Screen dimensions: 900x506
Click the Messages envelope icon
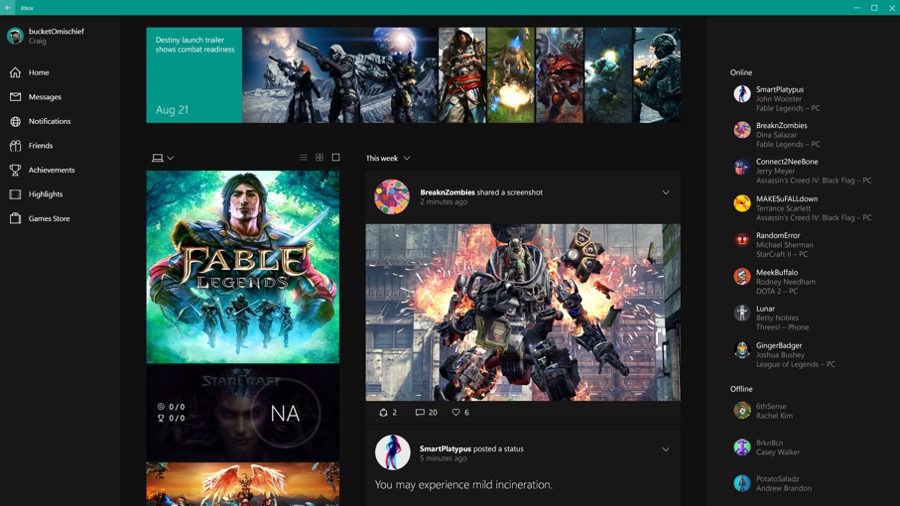point(15,97)
